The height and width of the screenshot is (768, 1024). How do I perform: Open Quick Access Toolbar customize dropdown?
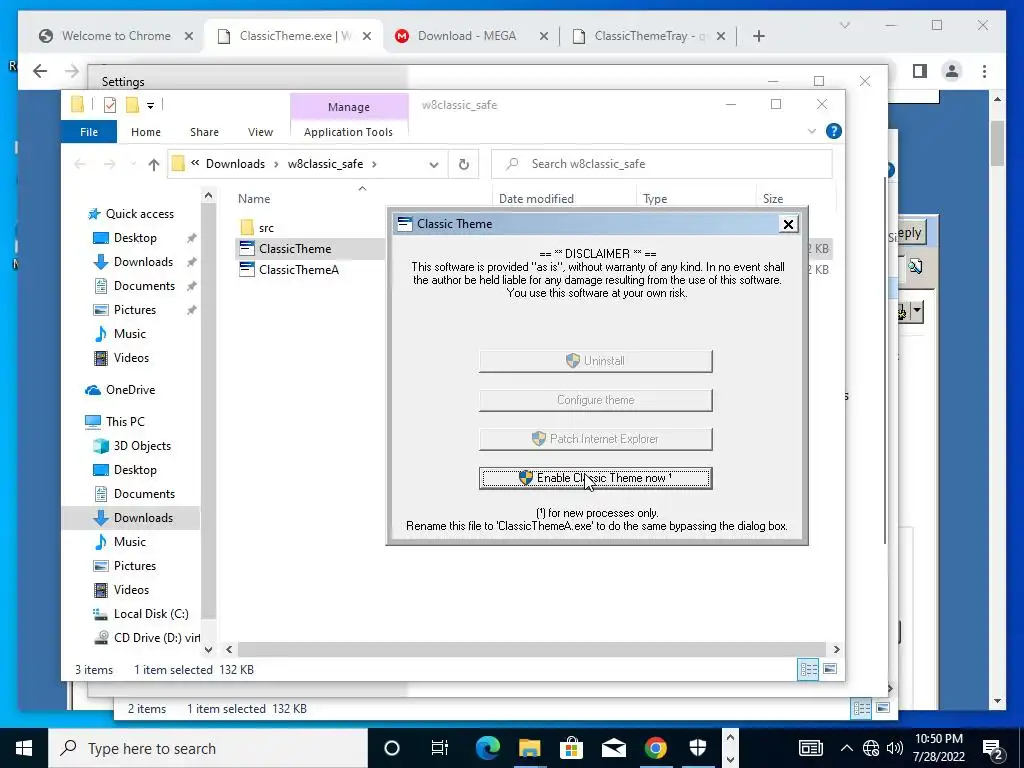tap(150, 104)
